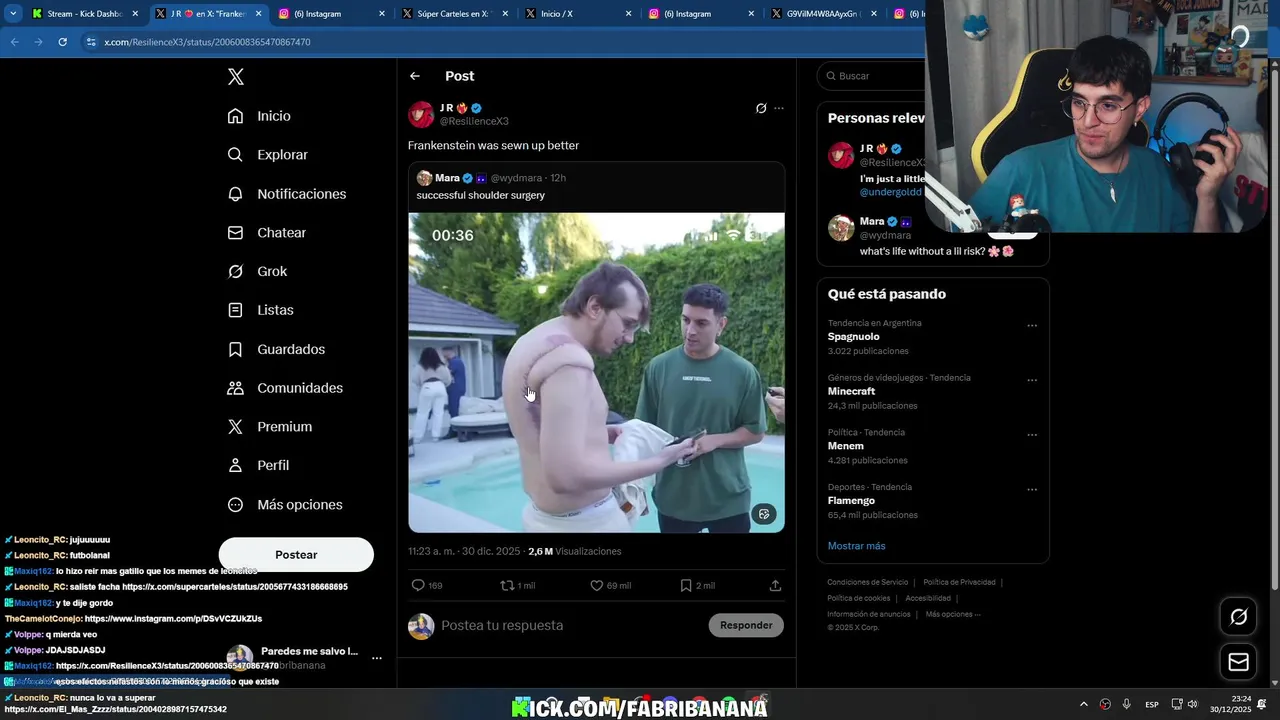Viewport: 1280px width, 720px height.
Task: Play the quoted shoulder surgery video
Action: (x=596, y=372)
